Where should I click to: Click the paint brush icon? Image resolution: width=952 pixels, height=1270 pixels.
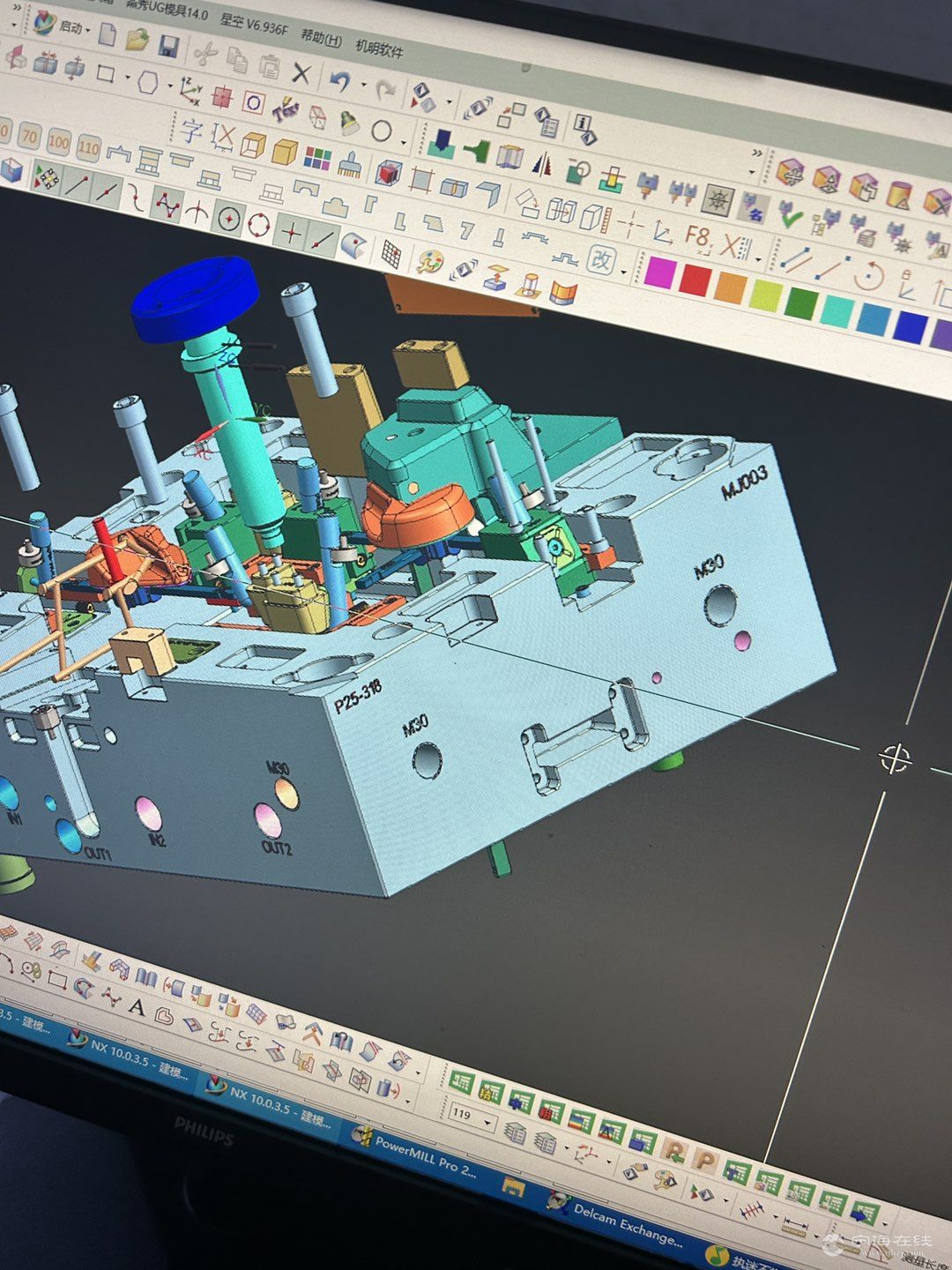click(350, 165)
